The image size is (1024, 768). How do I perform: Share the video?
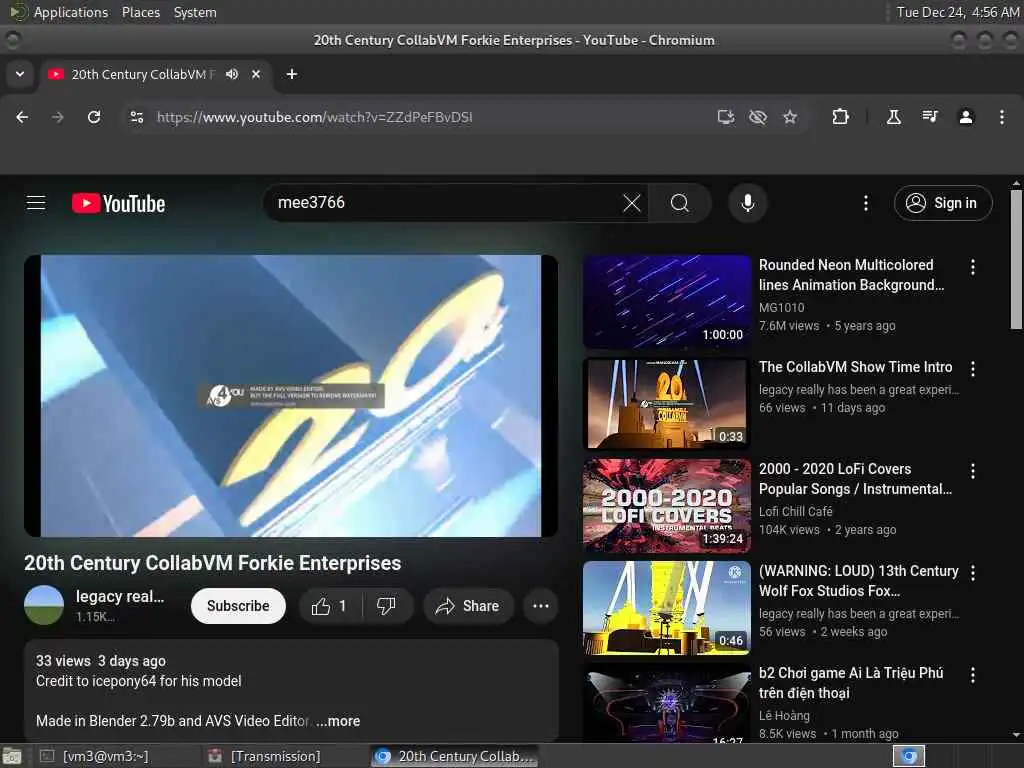click(468, 606)
